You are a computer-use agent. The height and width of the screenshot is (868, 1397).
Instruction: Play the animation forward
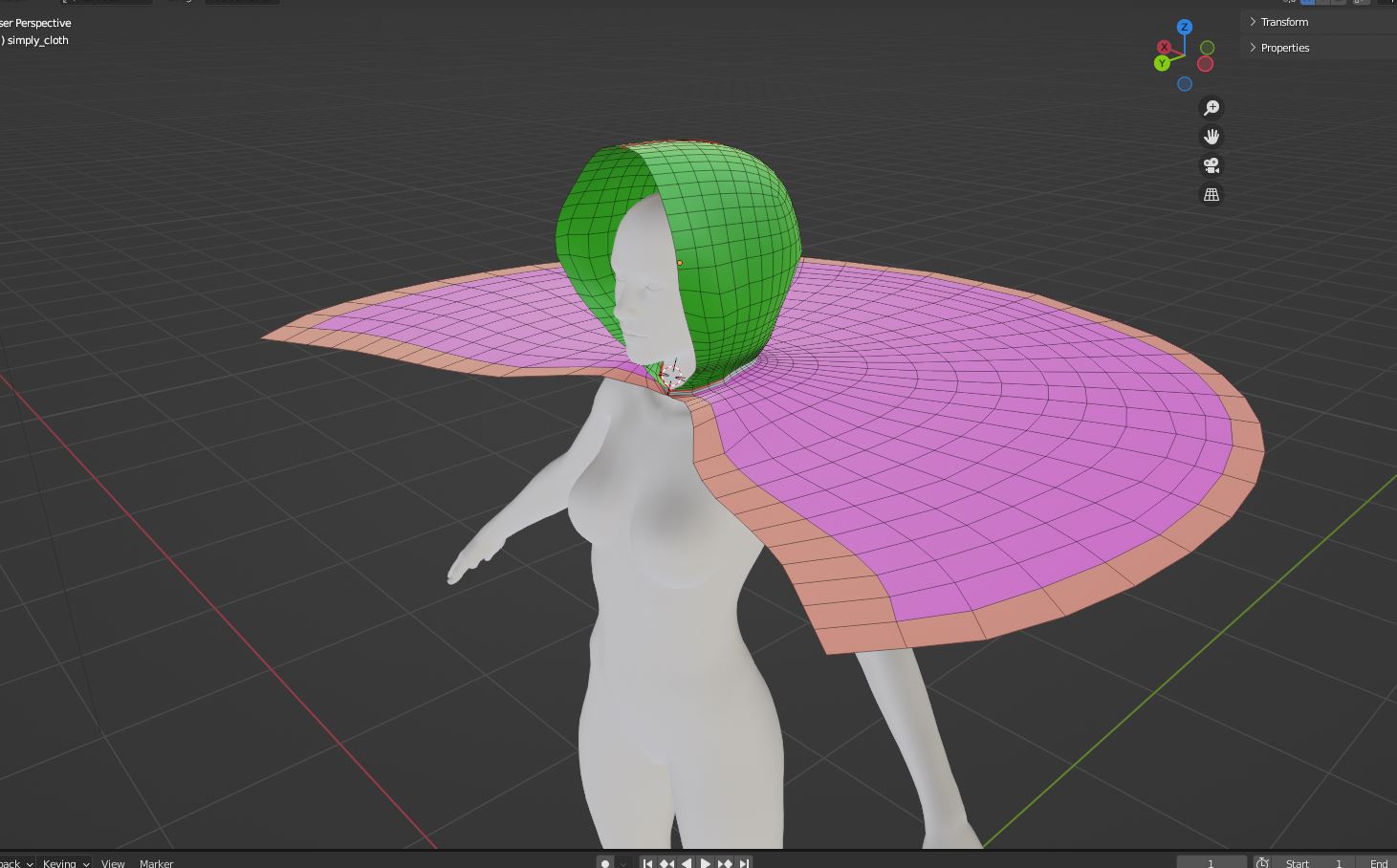coord(706,862)
